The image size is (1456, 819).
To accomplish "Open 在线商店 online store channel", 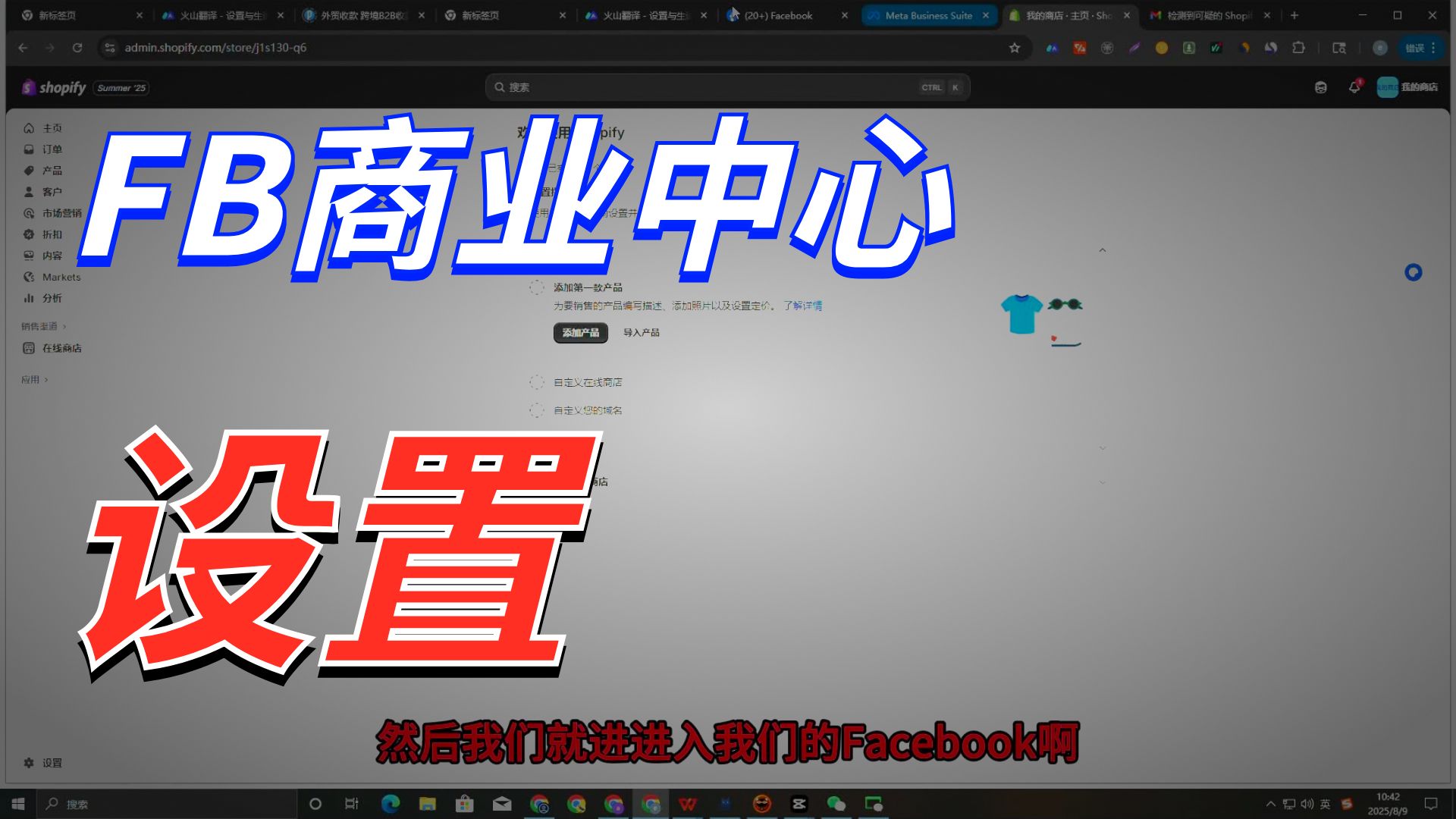I will coord(52,348).
